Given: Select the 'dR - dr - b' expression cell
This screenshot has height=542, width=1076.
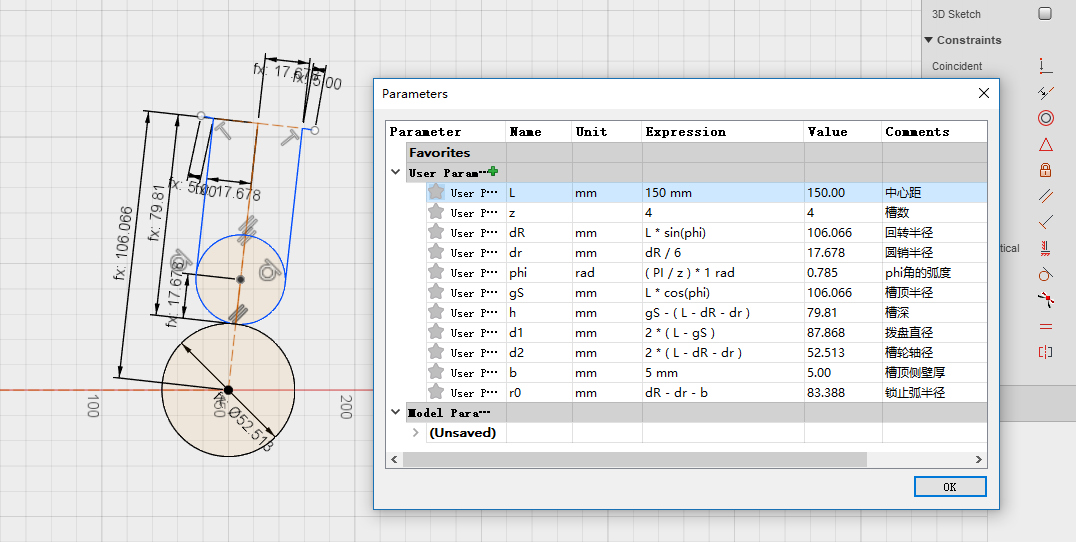Looking at the screenshot, I should pyautogui.click(x=723, y=392).
